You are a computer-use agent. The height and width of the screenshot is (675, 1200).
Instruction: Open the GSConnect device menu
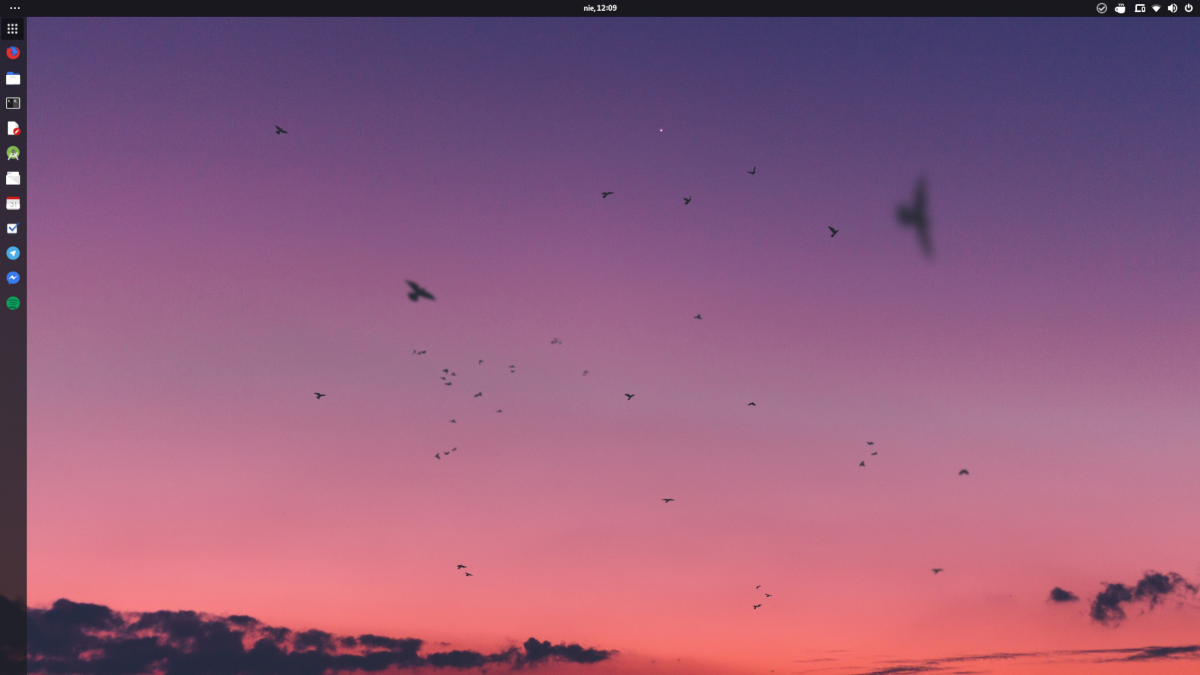pos(1139,8)
